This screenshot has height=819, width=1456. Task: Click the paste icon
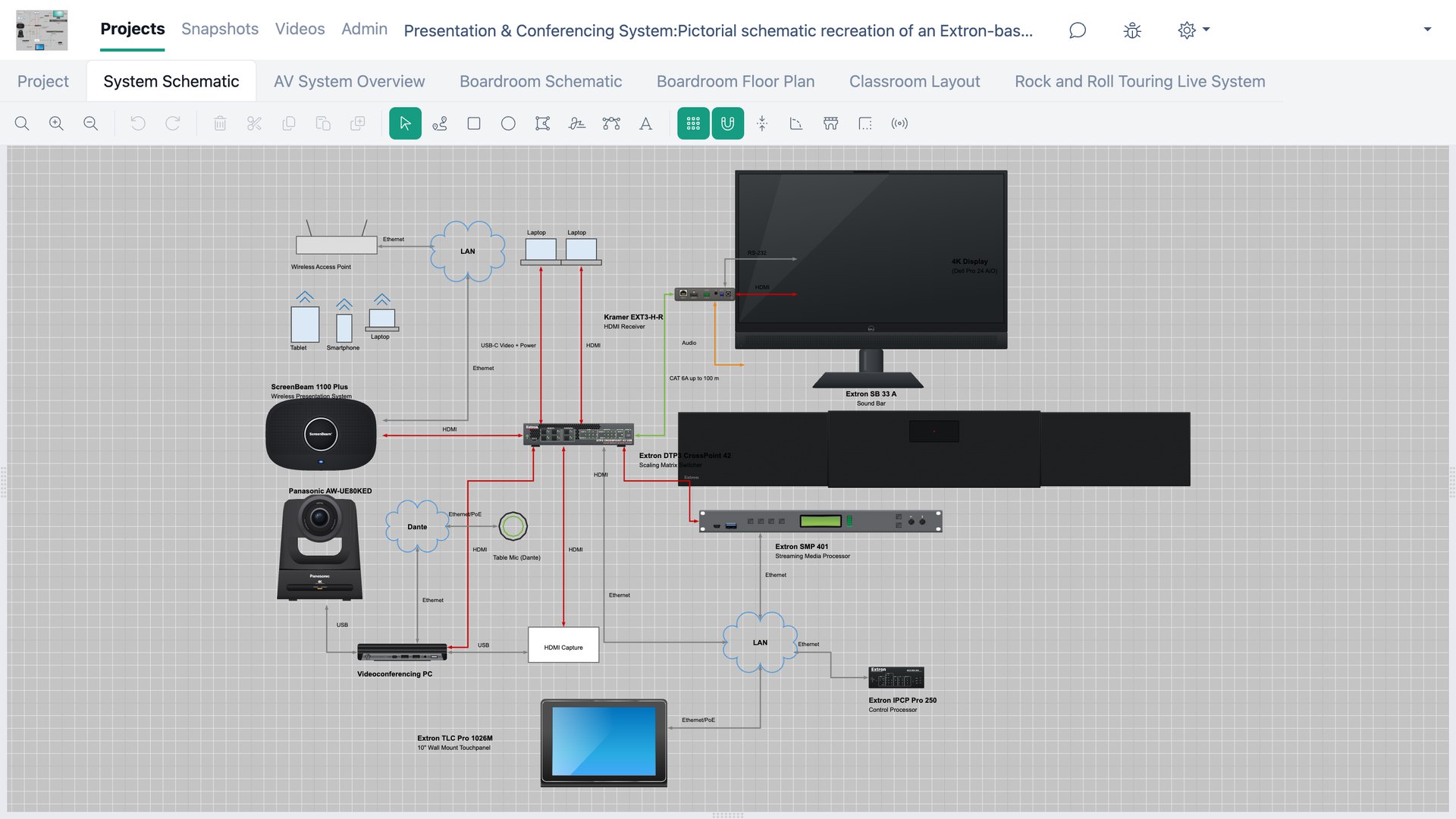pyautogui.click(x=323, y=124)
